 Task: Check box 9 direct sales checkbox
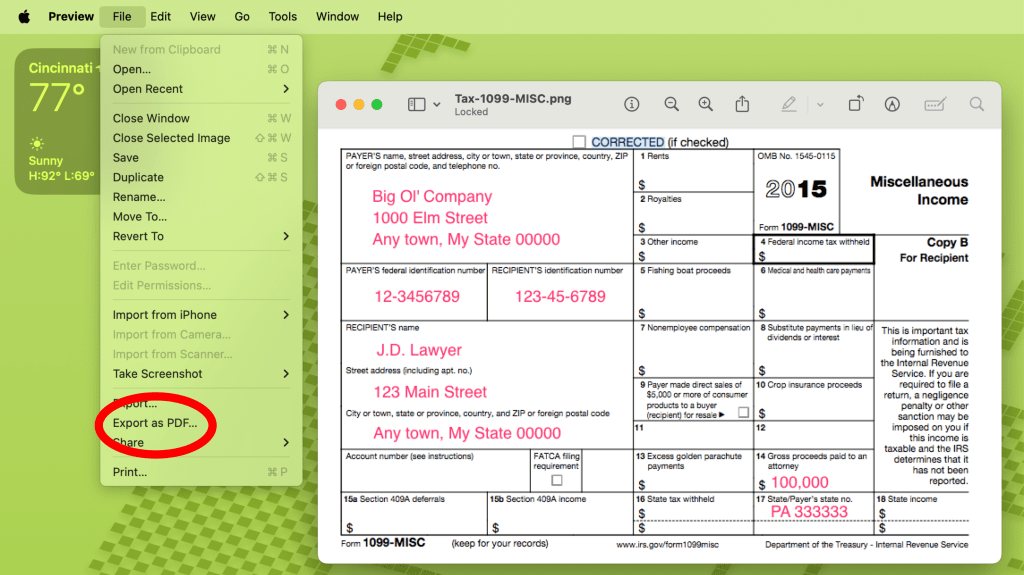743,412
